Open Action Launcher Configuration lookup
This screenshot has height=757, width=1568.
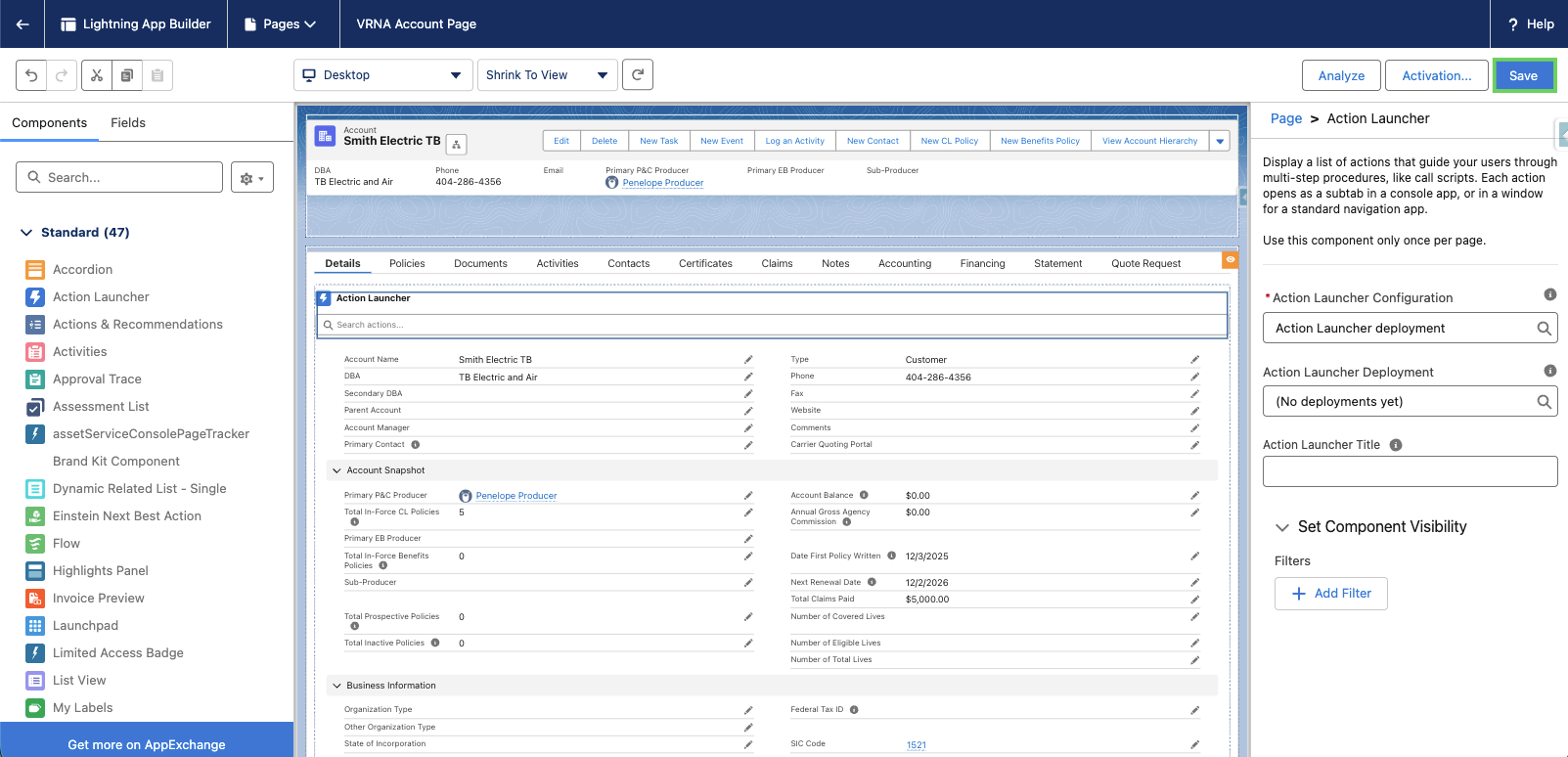coord(1410,329)
